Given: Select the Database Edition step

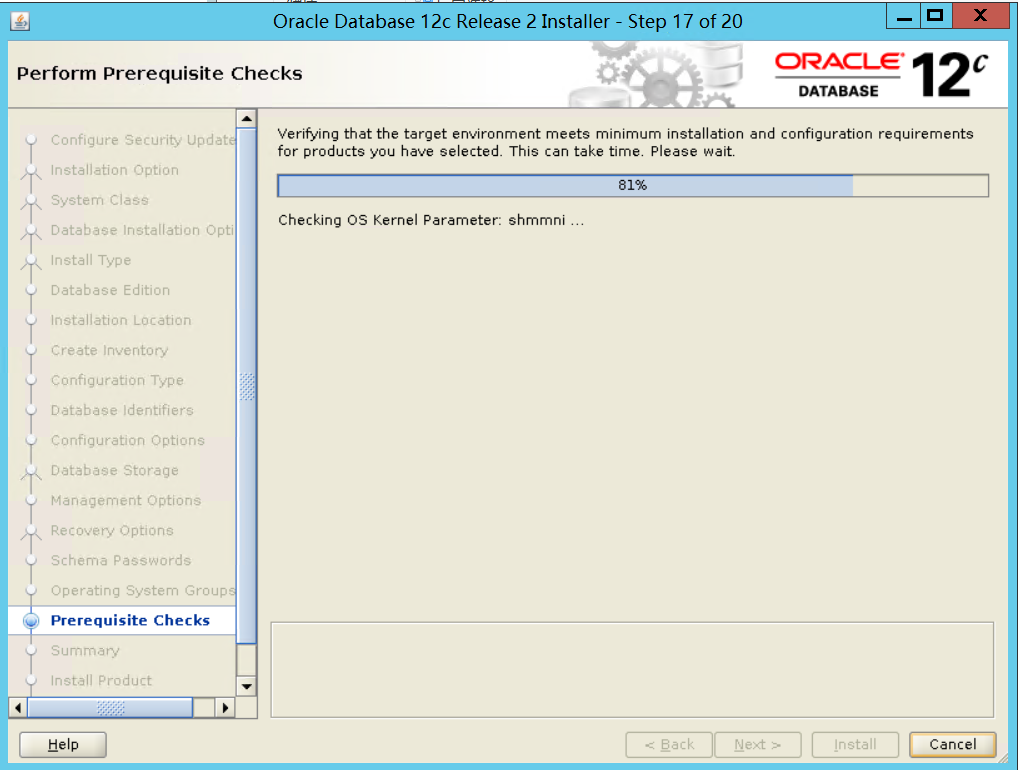Looking at the screenshot, I should [x=110, y=290].
